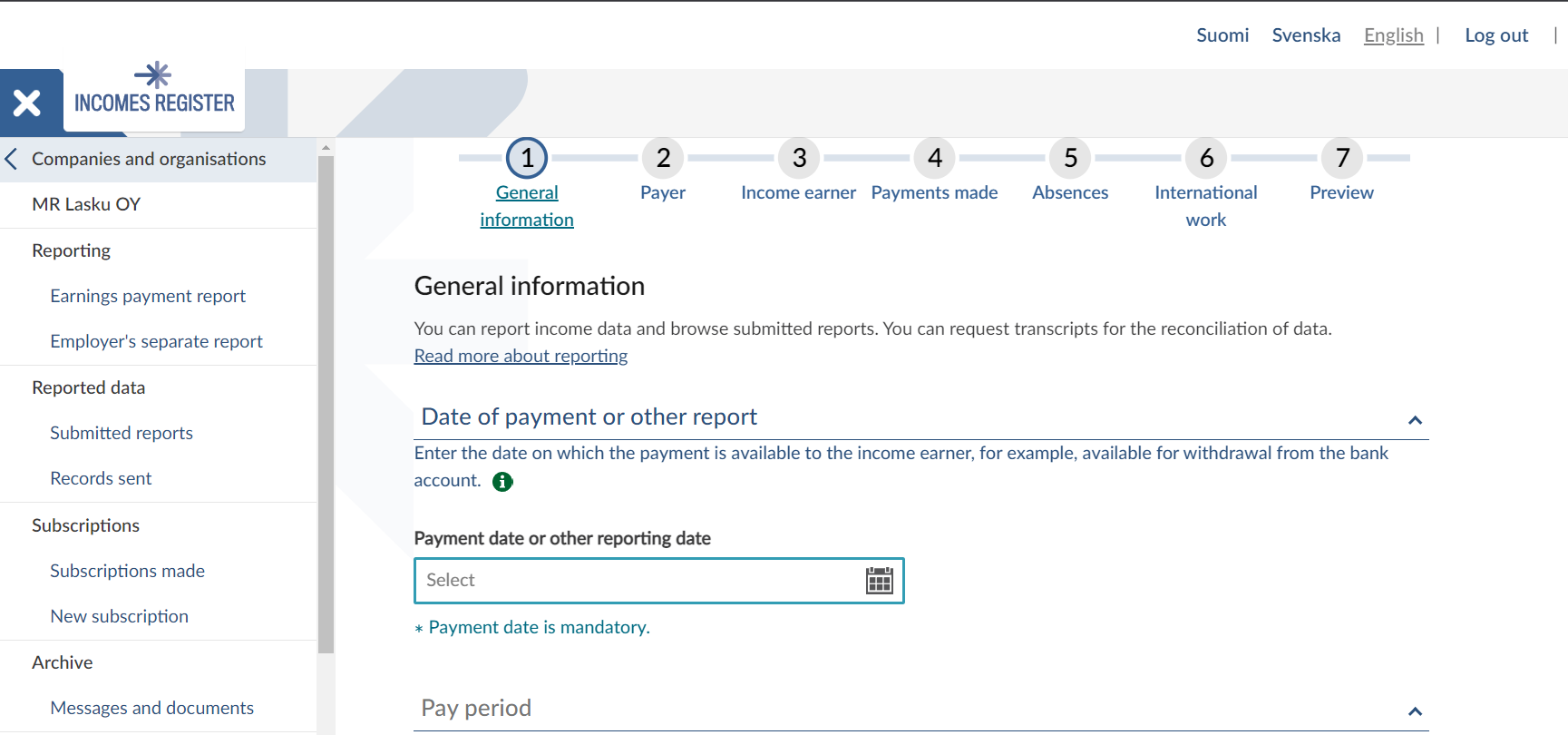This screenshot has width=1568, height=735.
Task: Open Earnings payment report in sidebar
Action: coord(148,297)
